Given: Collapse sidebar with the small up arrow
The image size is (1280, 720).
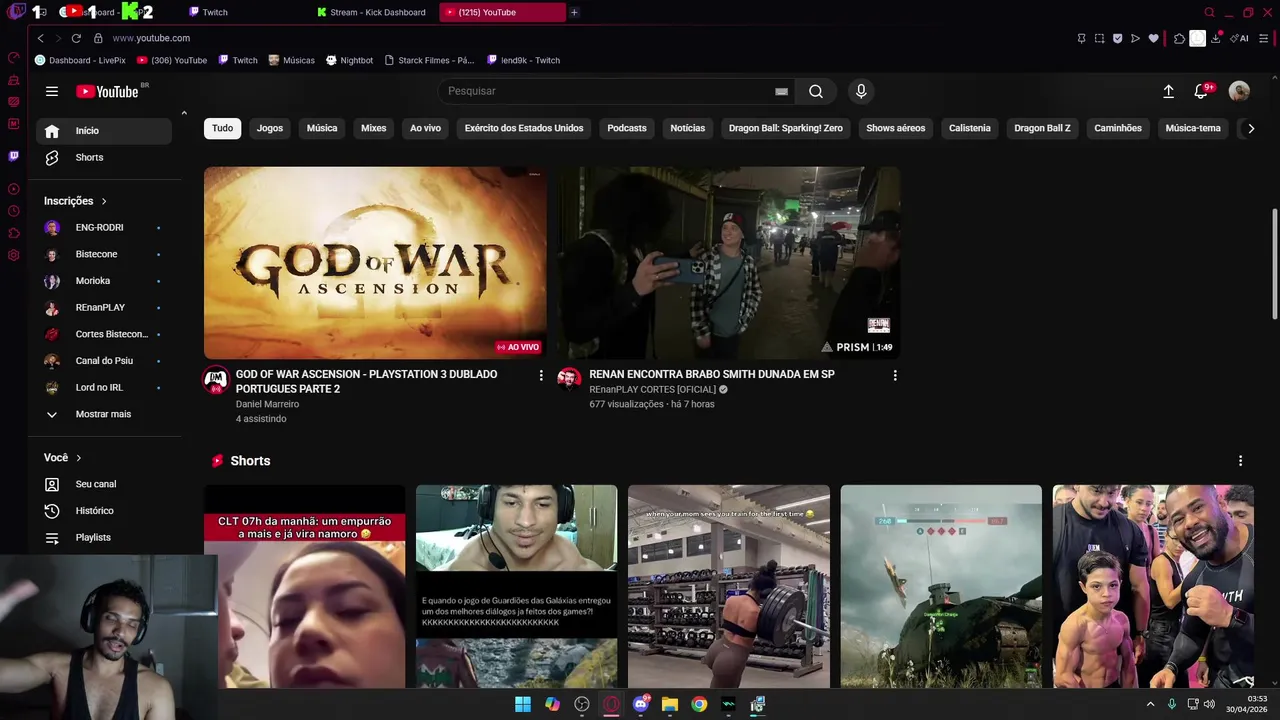Looking at the screenshot, I should [x=184, y=113].
